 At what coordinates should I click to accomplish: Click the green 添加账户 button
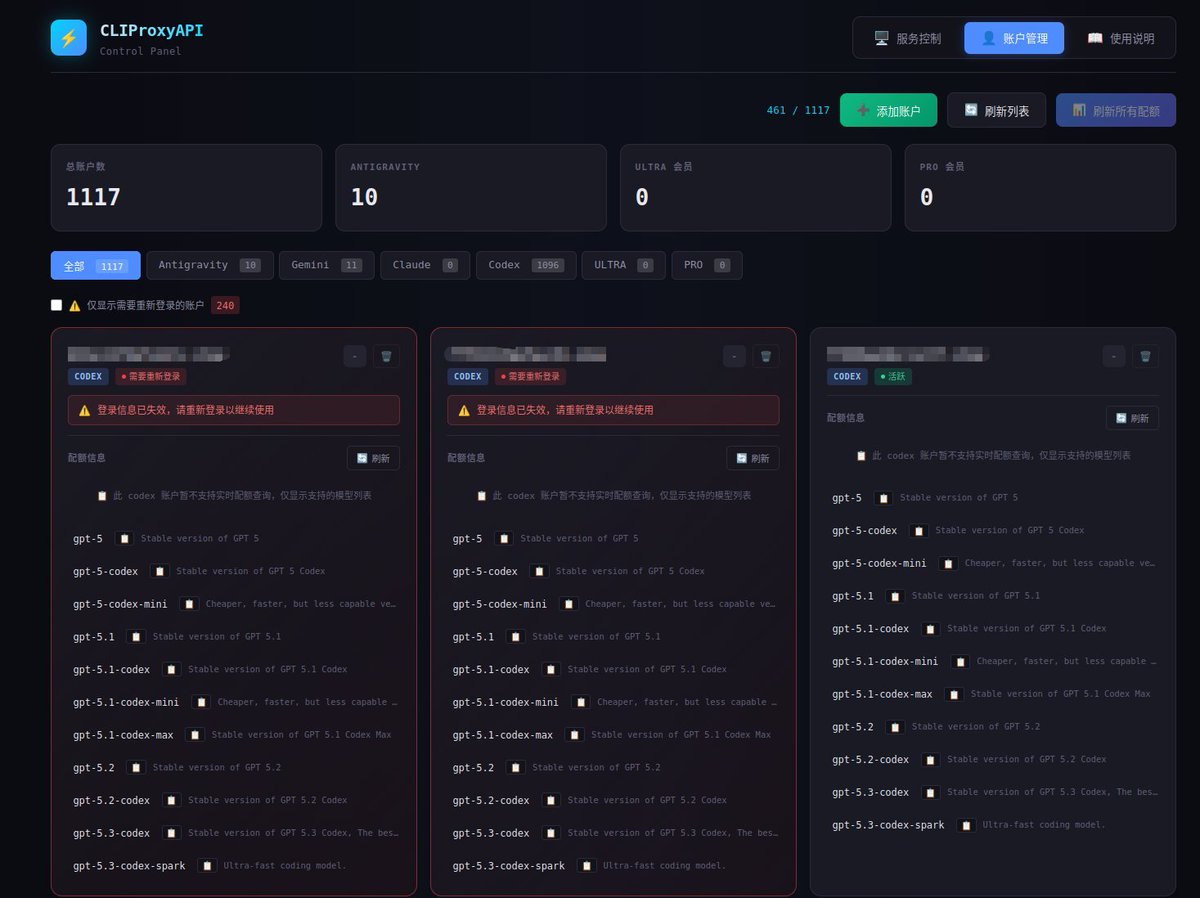888,110
